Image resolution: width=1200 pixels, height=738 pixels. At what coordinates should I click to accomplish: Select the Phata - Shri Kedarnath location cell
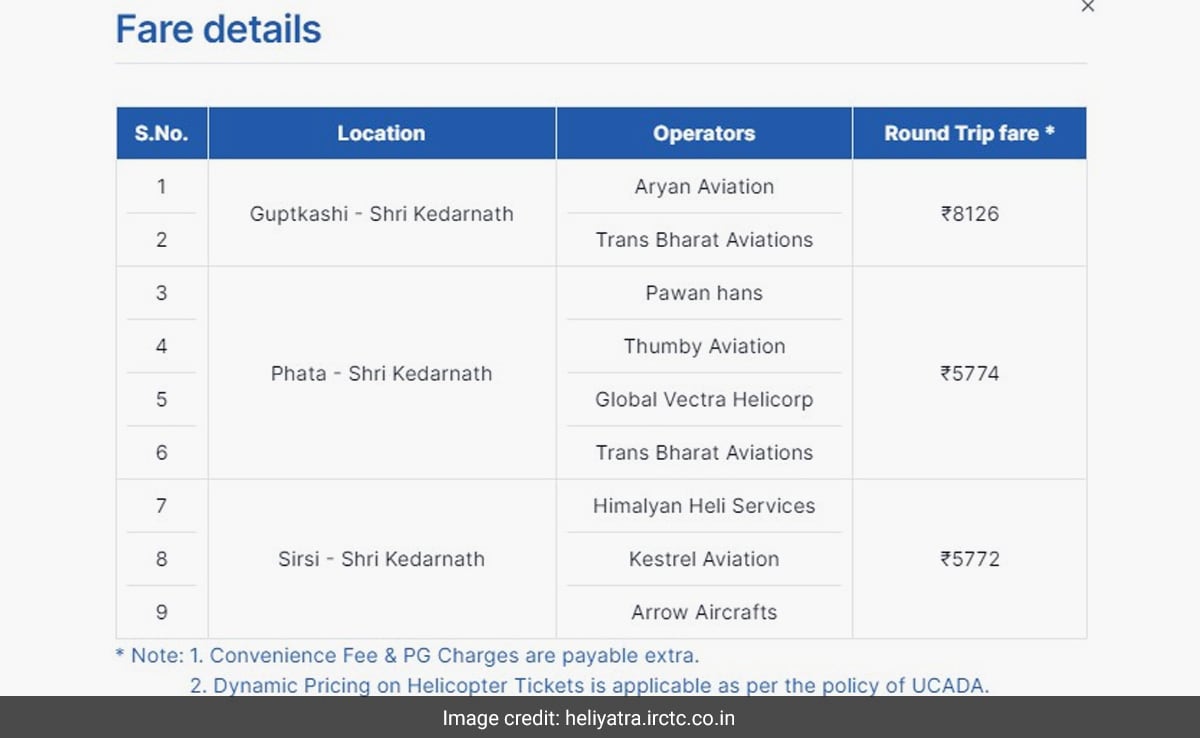coord(381,373)
